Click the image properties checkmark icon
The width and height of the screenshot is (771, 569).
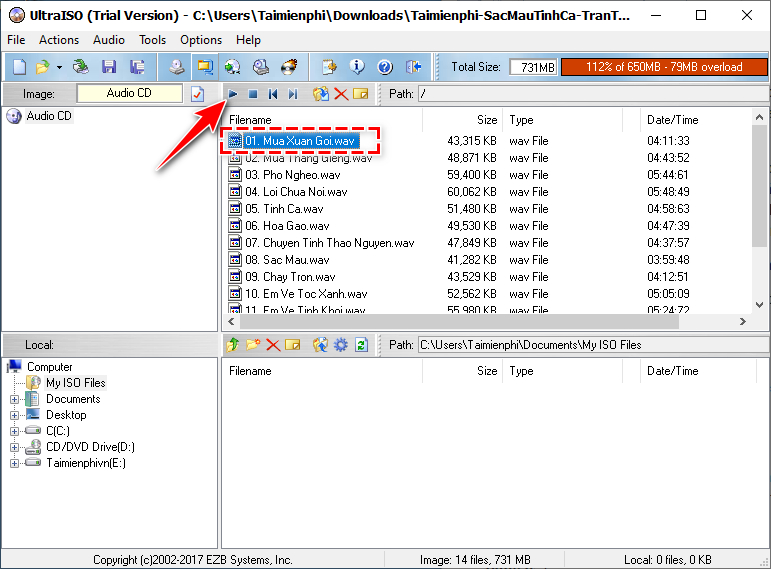coord(197,94)
